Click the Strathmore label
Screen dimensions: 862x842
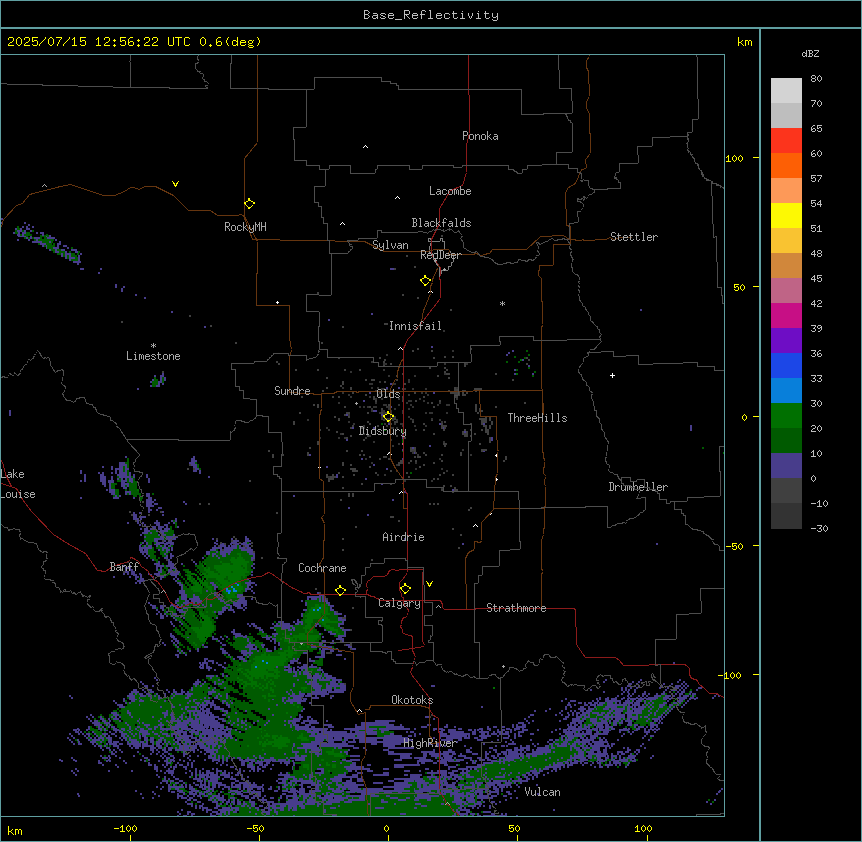[516, 608]
